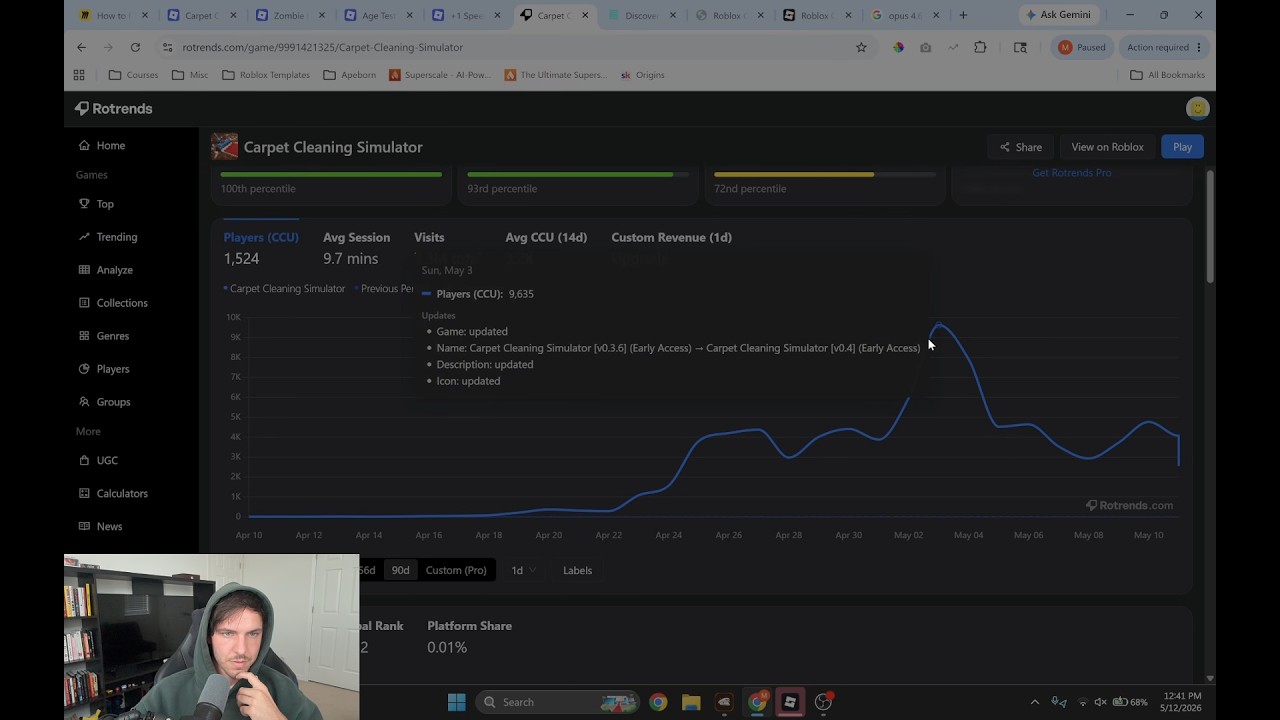Bookmark page with the star icon
The height and width of the screenshot is (720, 1280).
click(x=861, y=47)
